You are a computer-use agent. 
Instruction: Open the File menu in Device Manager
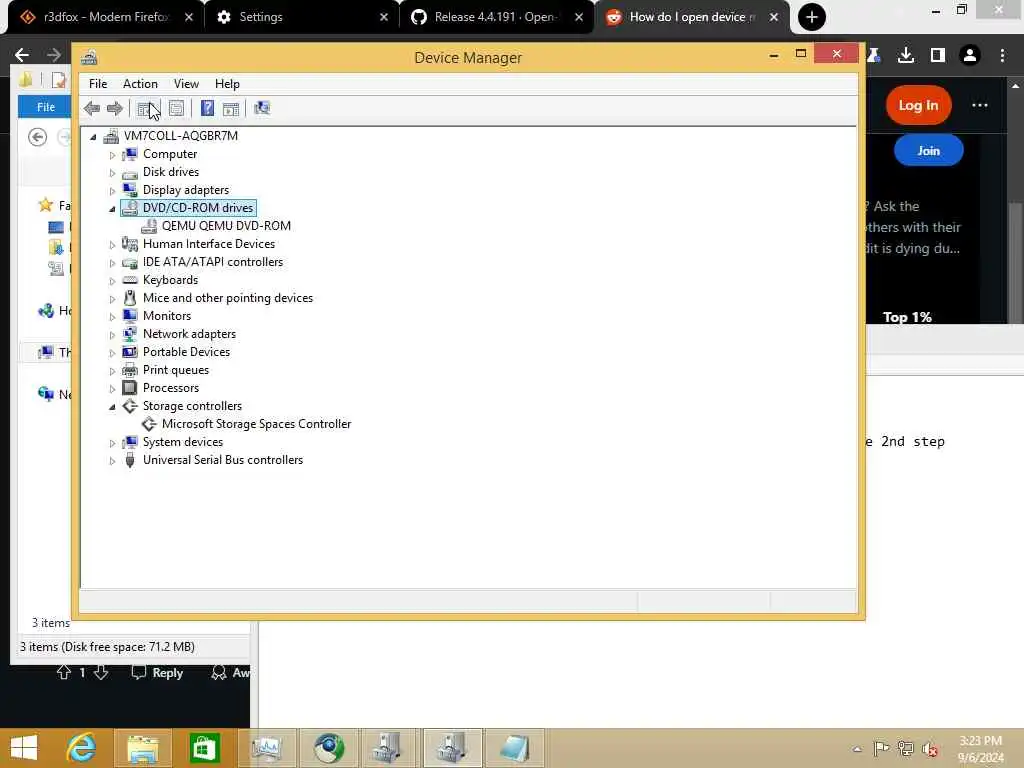tap(98, 84)
